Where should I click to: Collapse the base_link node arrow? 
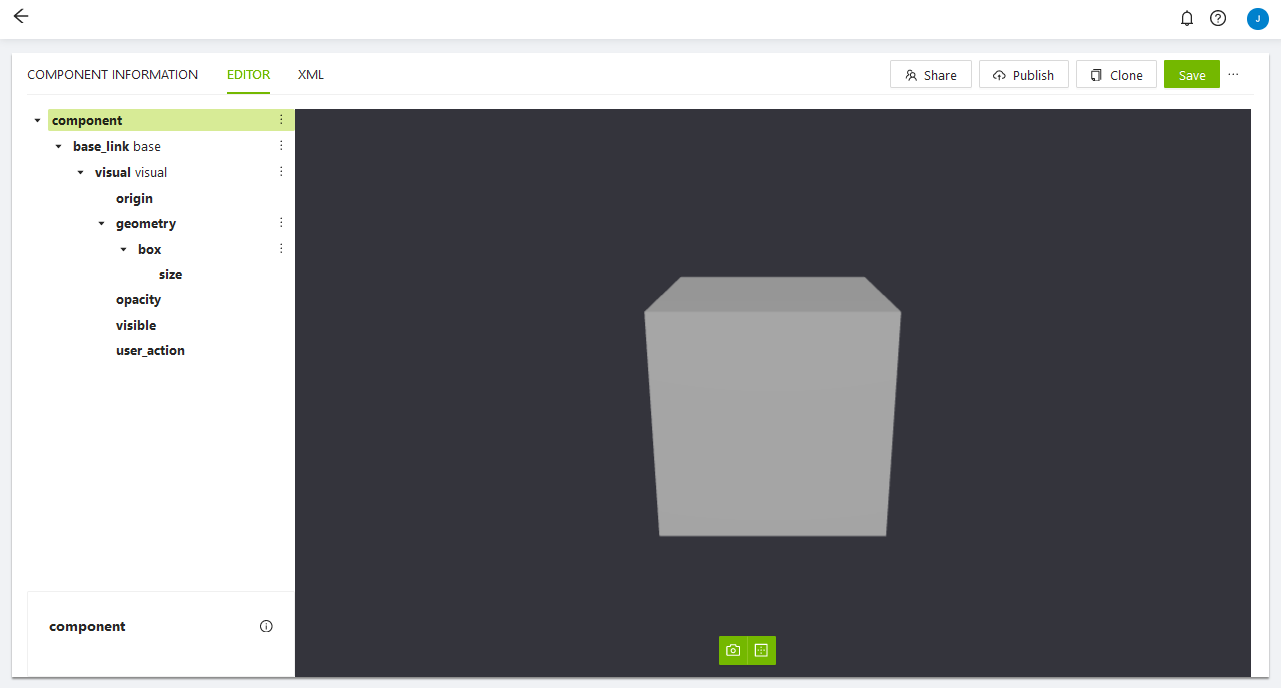click(58, 147)
